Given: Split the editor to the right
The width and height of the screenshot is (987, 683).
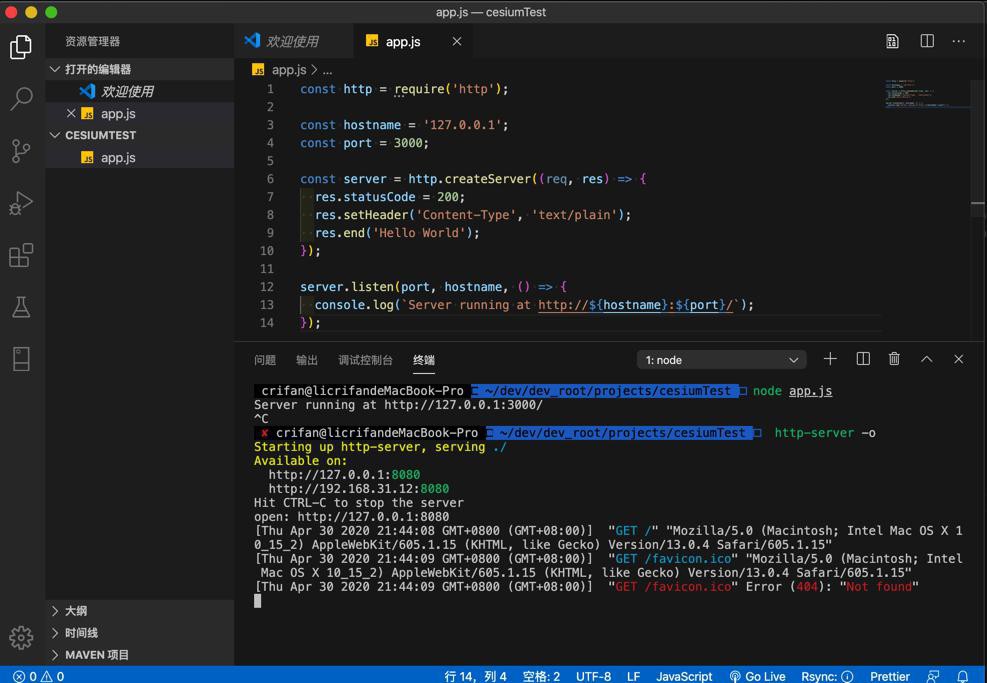Looking at the screenshot, I should [927, 41].
